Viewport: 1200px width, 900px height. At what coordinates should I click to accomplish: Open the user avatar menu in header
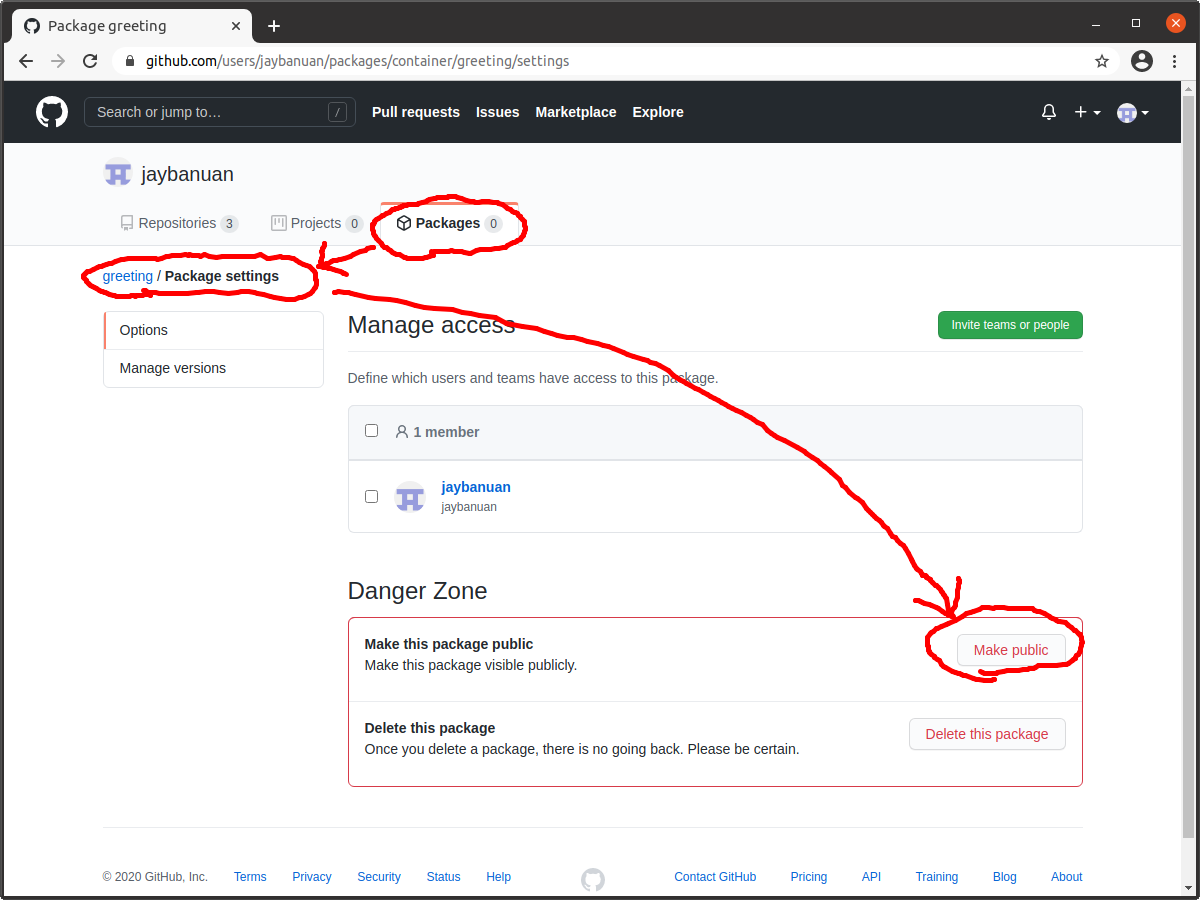coord(1133,113)
